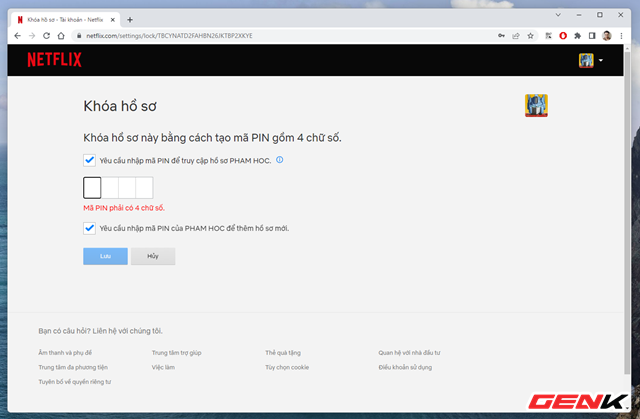Toggle require PIN to add new profile checkbox
The height and width of the screenshot is (419, 640).
click(x=89, y=228)
